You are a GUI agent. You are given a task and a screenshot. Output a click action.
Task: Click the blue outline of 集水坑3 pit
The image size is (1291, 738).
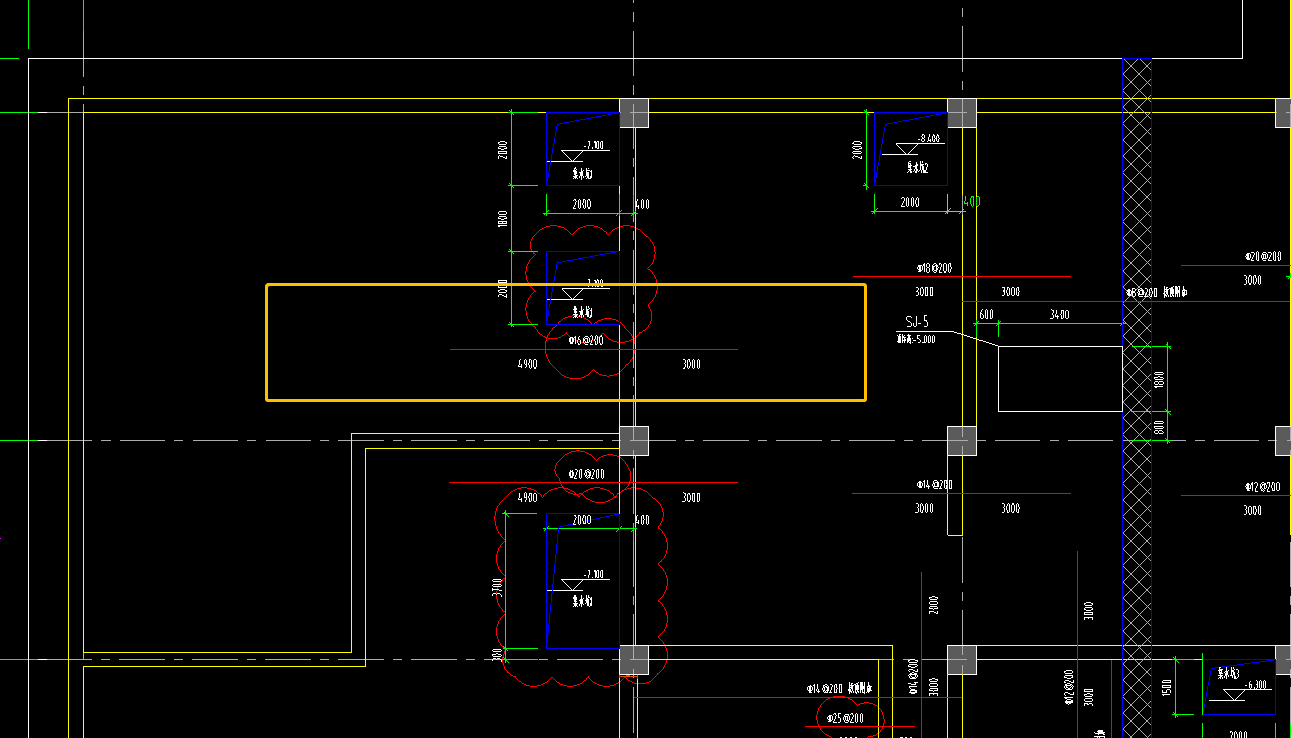tap(1240, 689)
